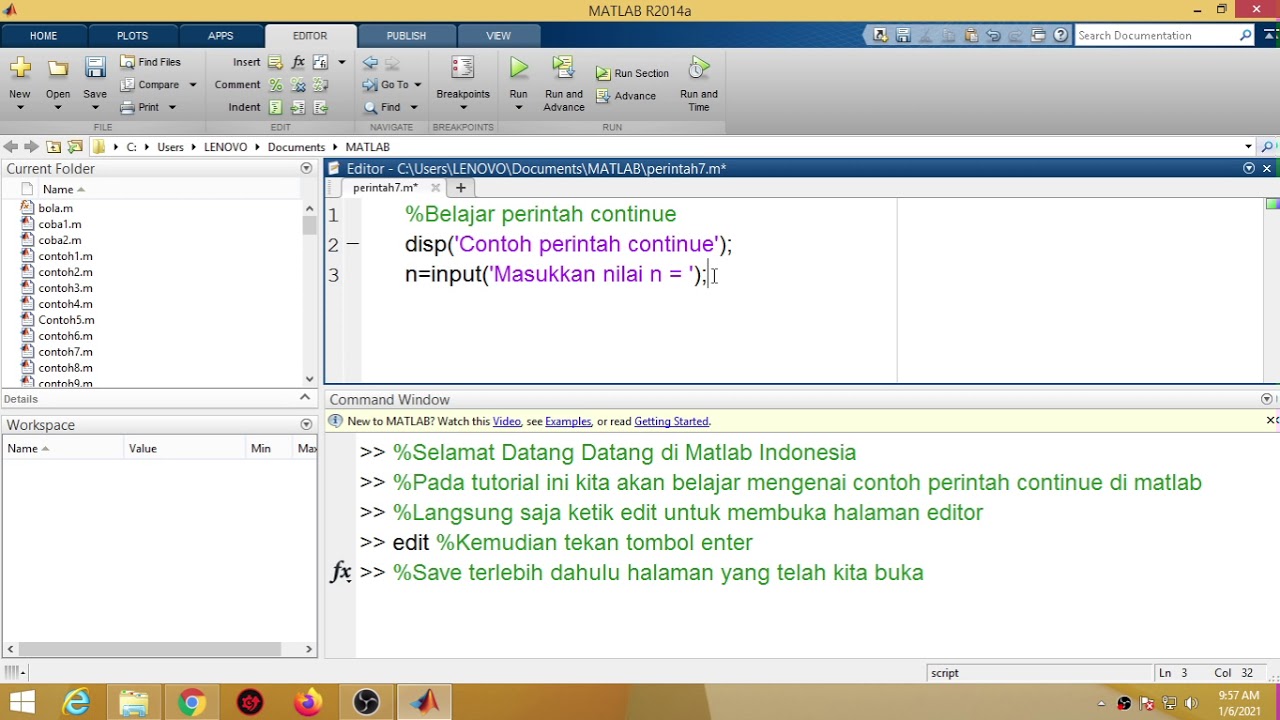This screenshot has height=720, width=1280.
Task: Click Run Section
Action: click(x=632, y=73)
